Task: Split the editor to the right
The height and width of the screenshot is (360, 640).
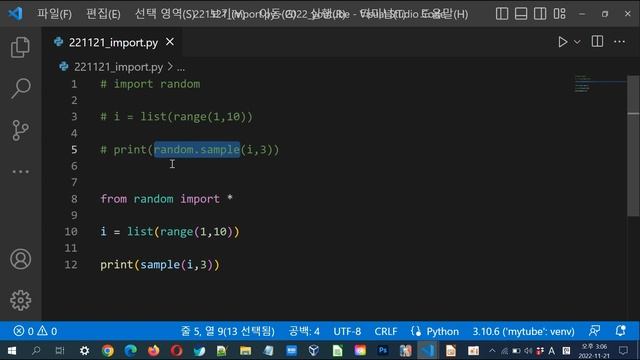Action: (597, 42)
